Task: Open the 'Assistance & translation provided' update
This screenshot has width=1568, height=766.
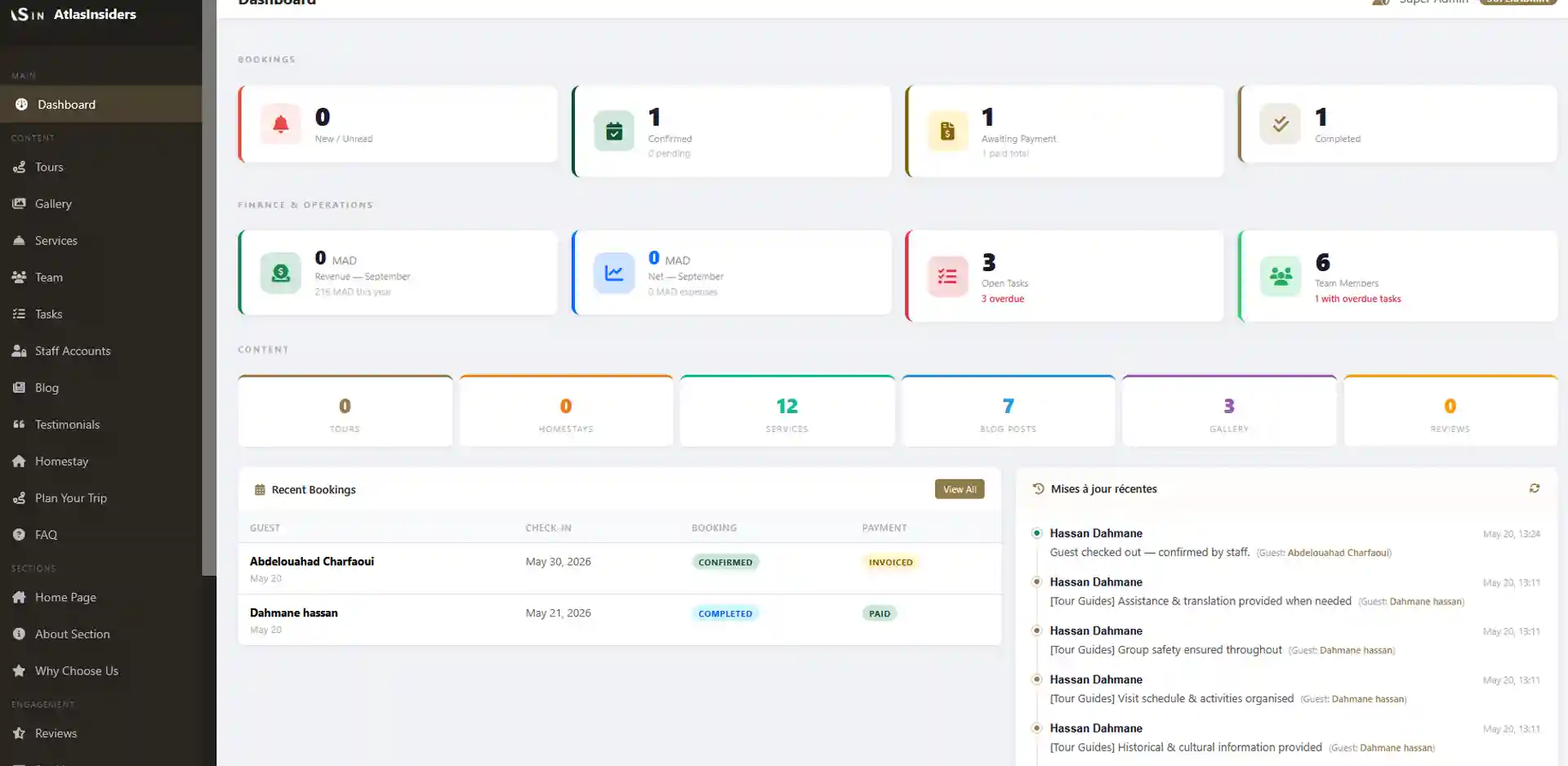Action: point(1286,592)
